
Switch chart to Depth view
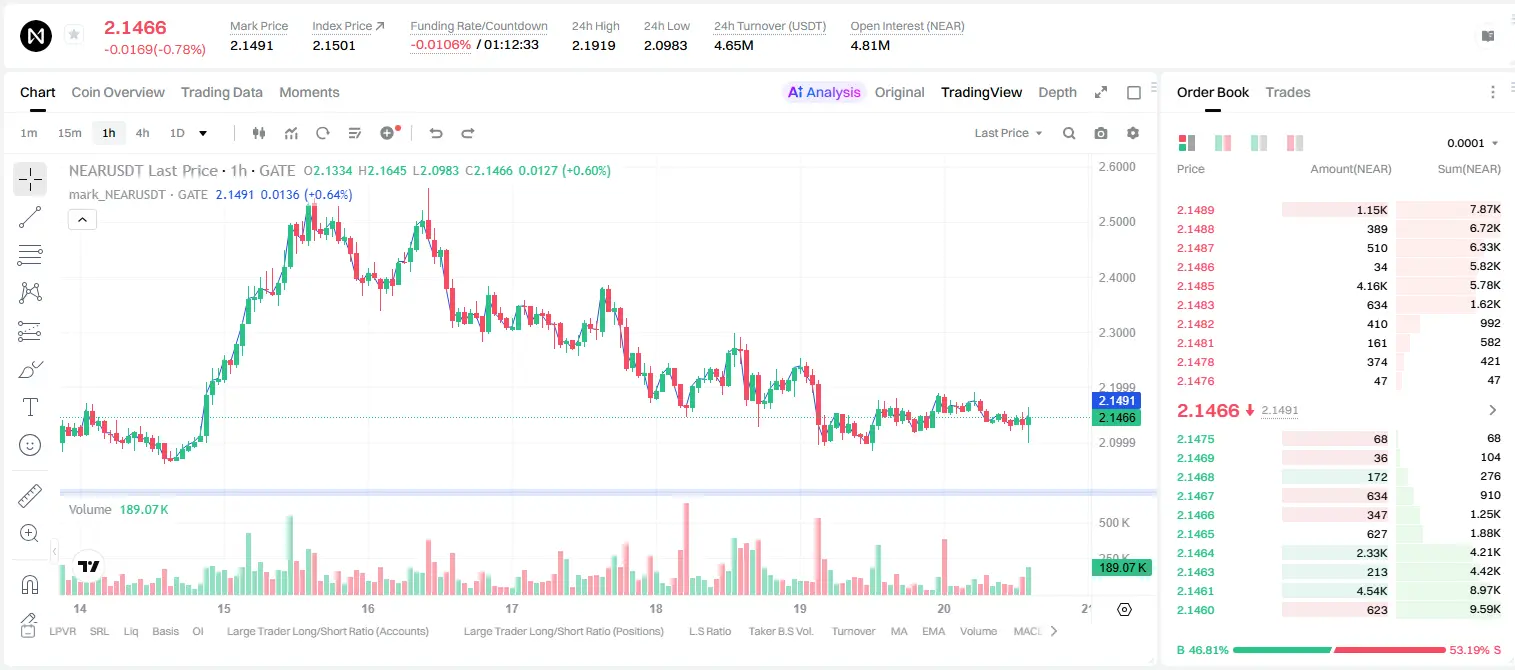click(1057, 92)
